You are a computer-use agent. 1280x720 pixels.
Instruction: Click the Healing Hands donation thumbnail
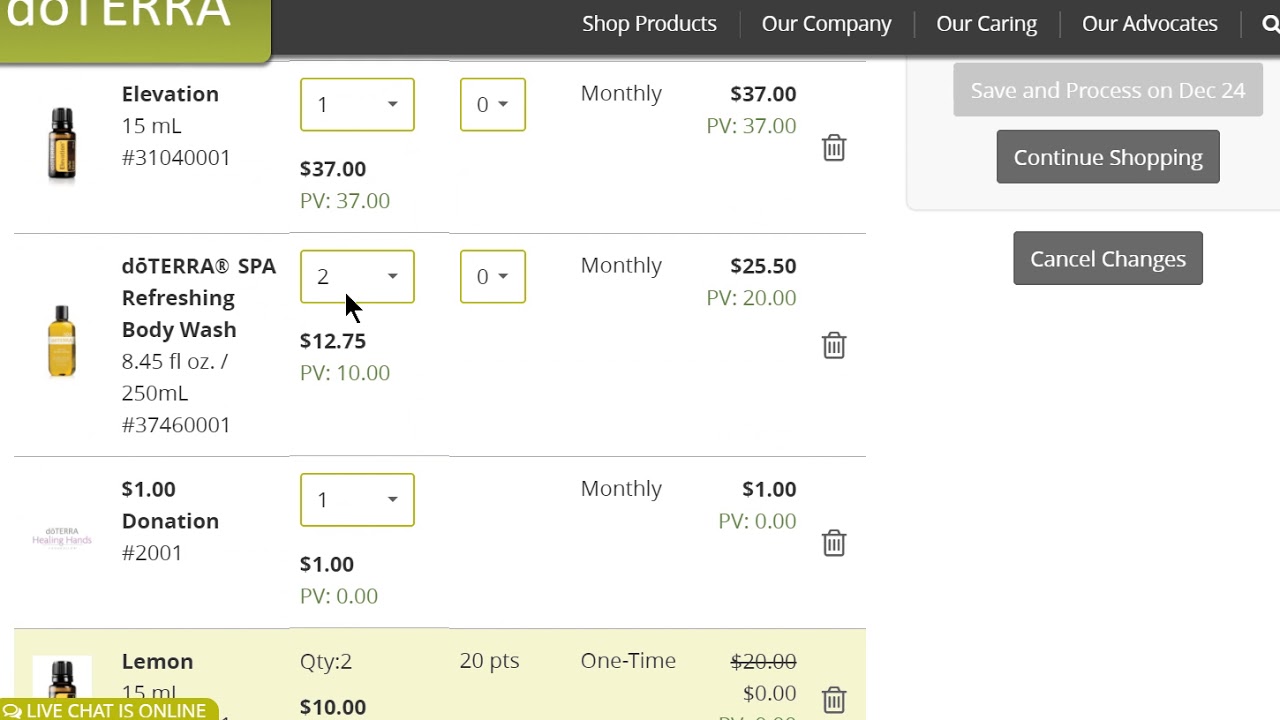pos(62,537)
